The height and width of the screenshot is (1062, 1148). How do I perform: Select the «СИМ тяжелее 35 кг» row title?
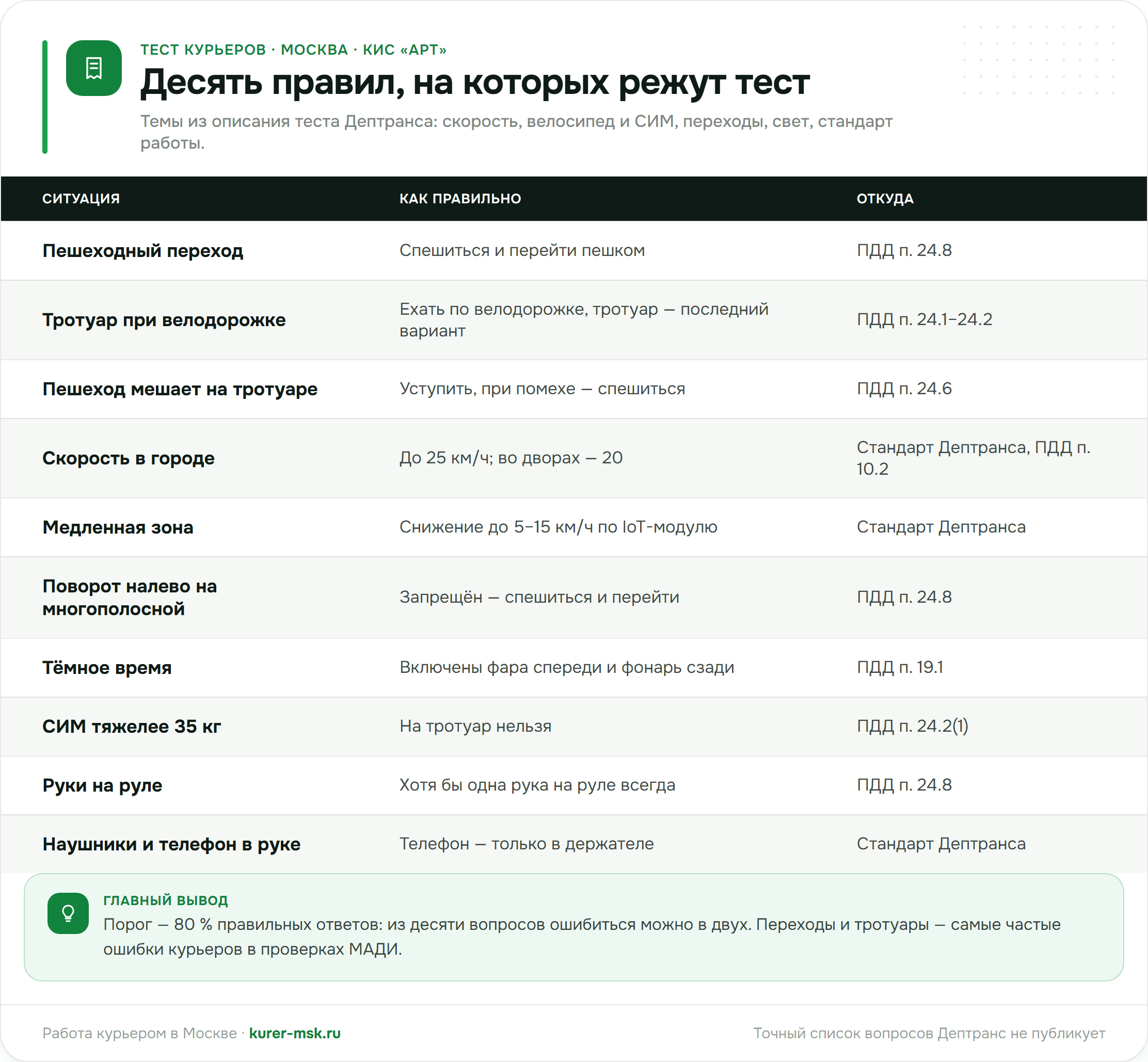coord(132,727)
